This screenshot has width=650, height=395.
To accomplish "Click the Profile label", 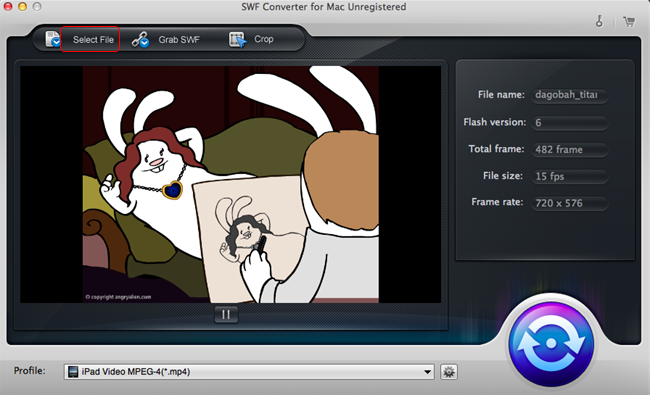I will pyautogui.click(x=30, y=371).
